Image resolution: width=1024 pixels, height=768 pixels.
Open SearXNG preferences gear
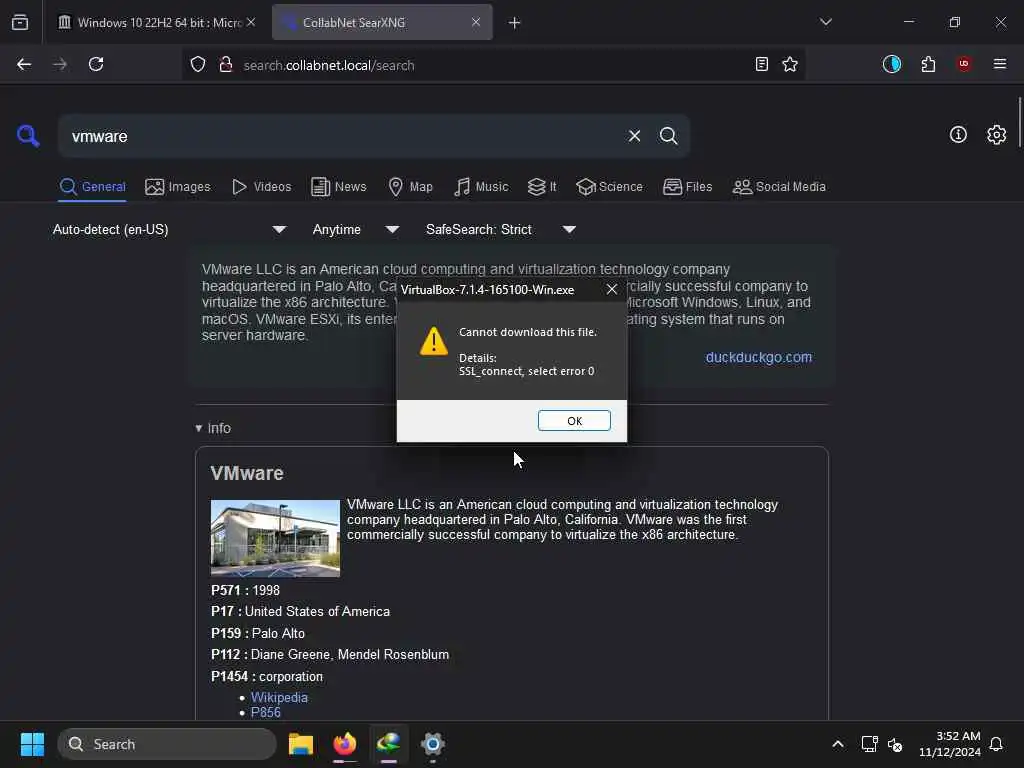(996, 135)
